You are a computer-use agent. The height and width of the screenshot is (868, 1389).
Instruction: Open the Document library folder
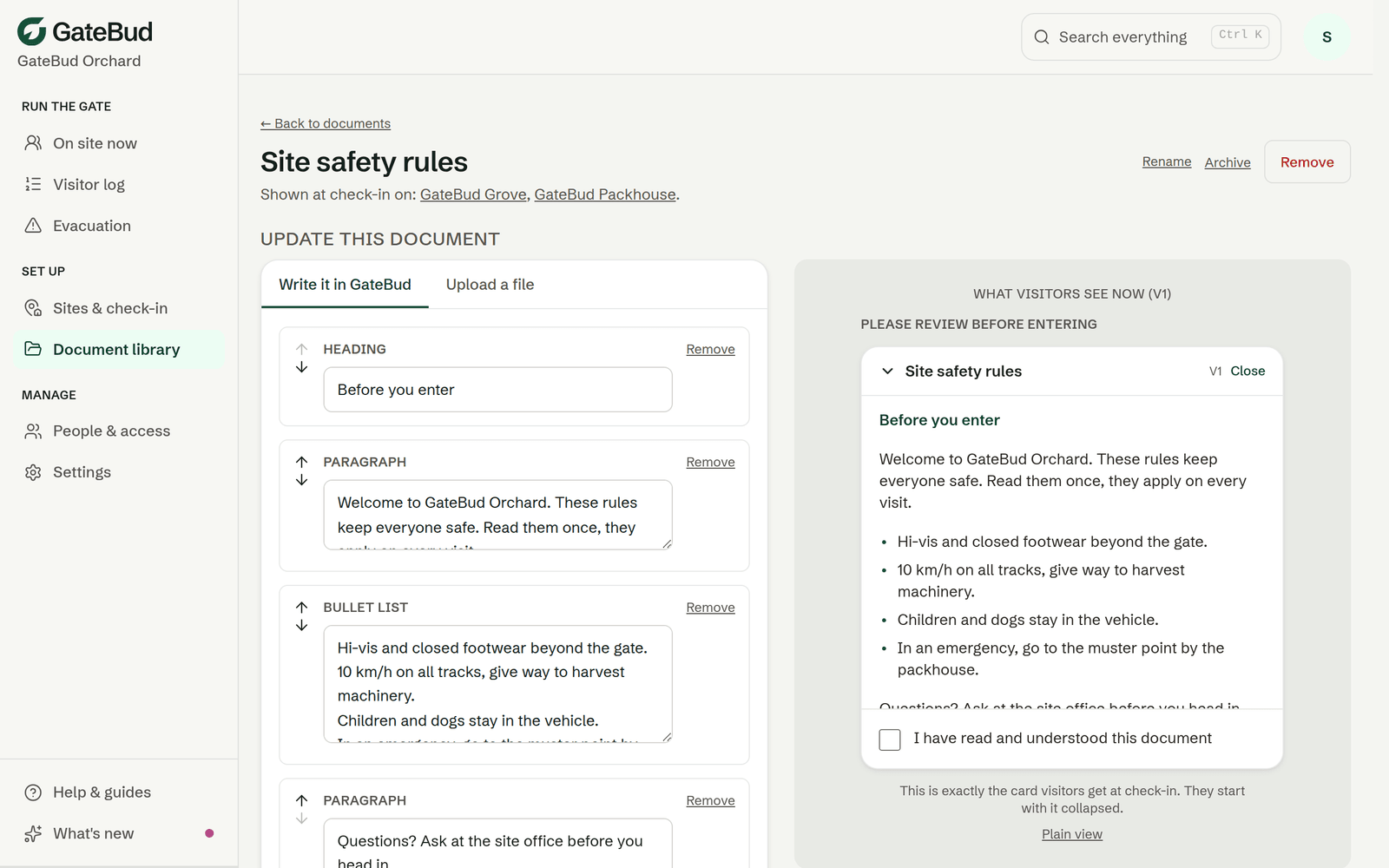click(119, 349)
